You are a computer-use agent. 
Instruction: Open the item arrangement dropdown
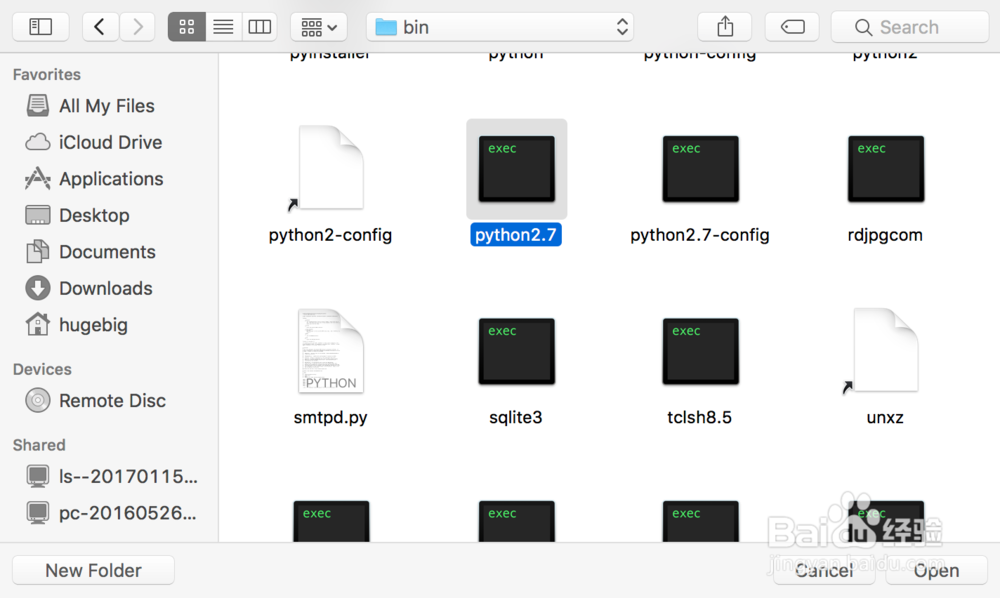(x=319, y=27)
